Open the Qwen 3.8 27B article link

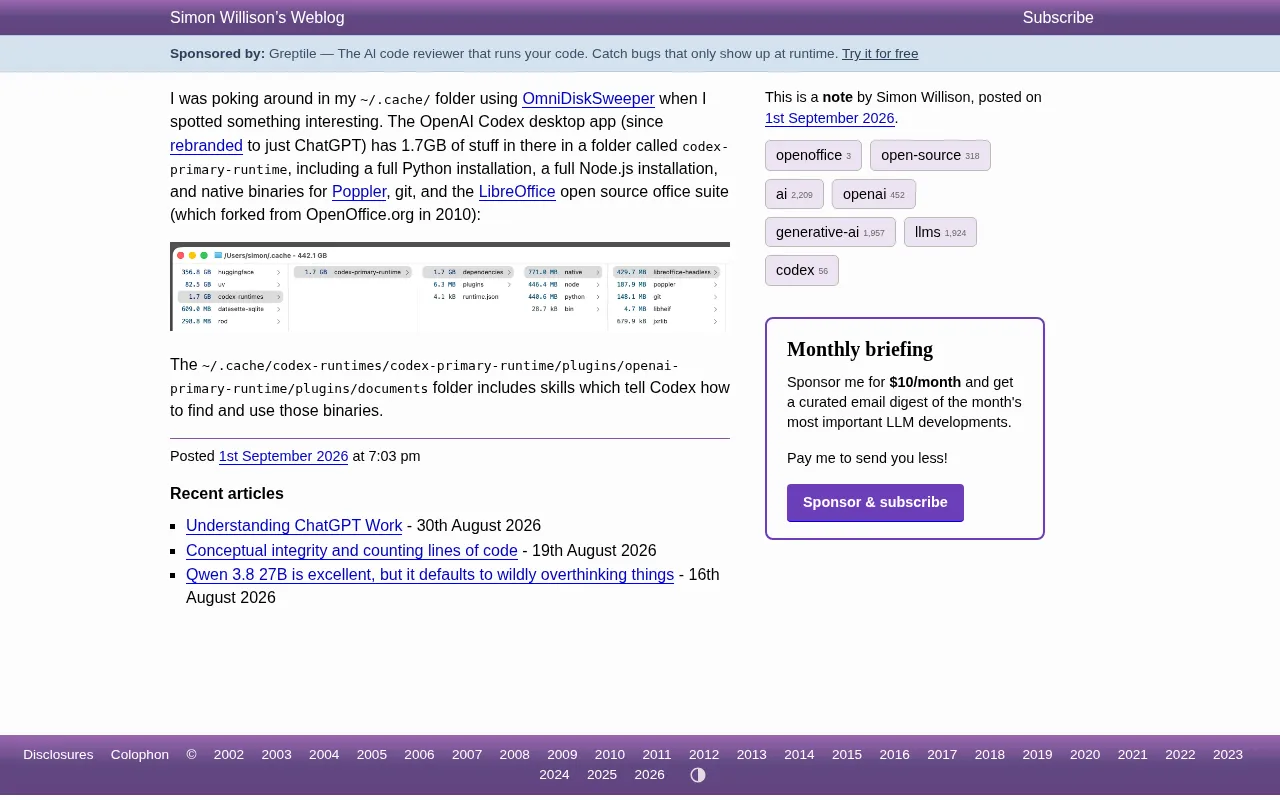tap(430, 575)
